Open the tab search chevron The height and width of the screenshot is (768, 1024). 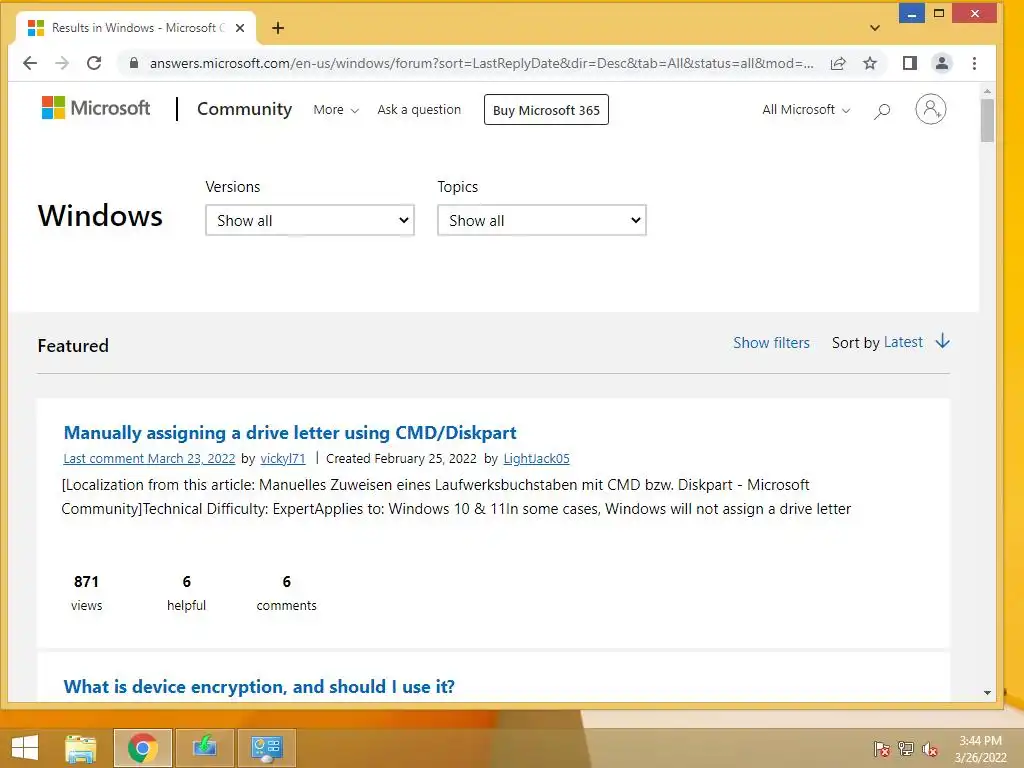point(875,28)
